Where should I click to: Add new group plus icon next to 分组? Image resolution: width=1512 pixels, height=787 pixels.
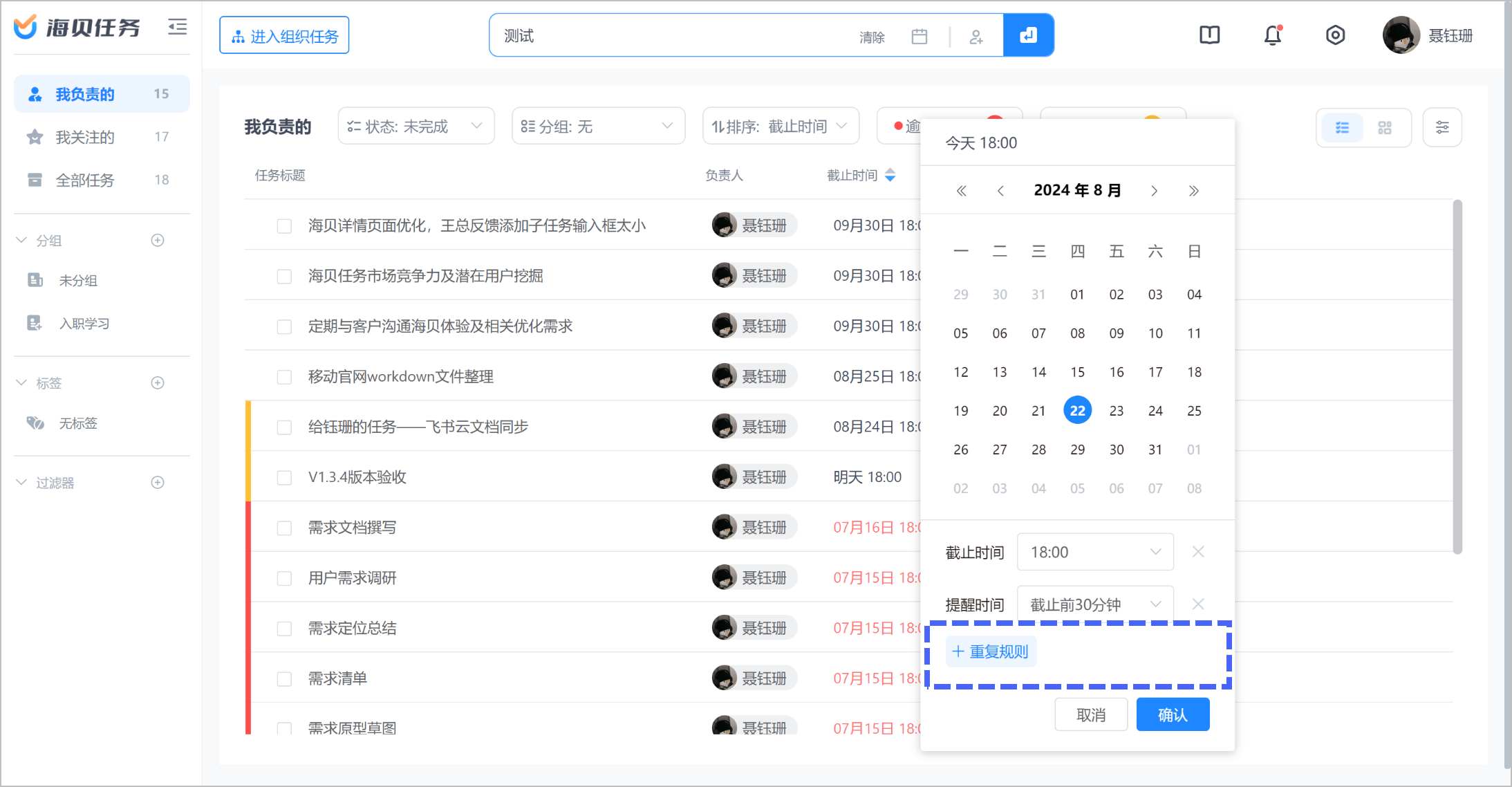(x=158, y=240)
